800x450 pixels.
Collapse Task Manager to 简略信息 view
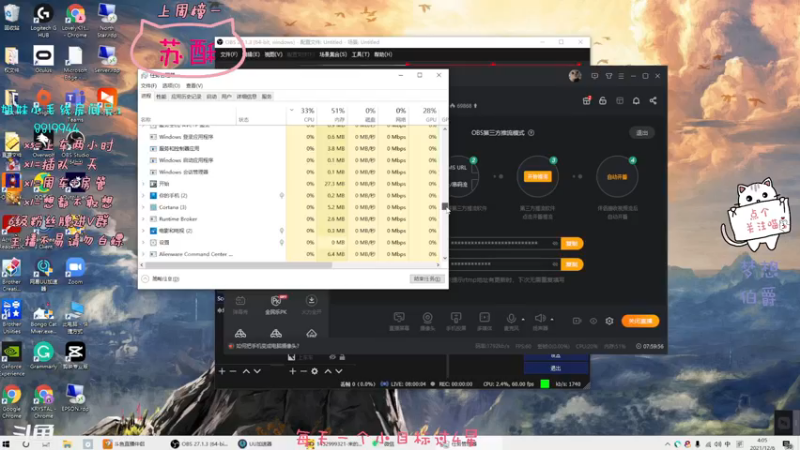(161, 279)
